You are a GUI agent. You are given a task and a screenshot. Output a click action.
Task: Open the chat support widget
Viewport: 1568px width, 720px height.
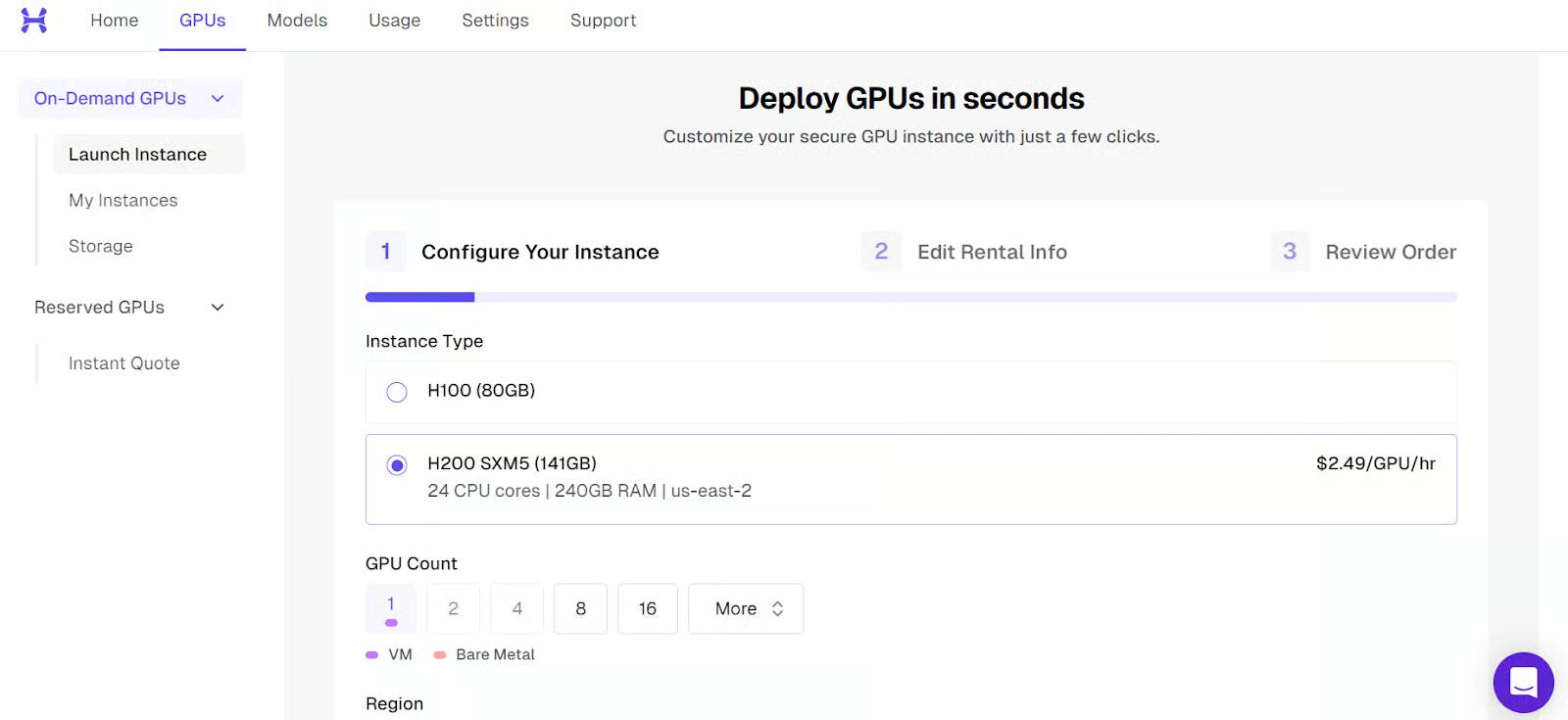(1523, 682)
